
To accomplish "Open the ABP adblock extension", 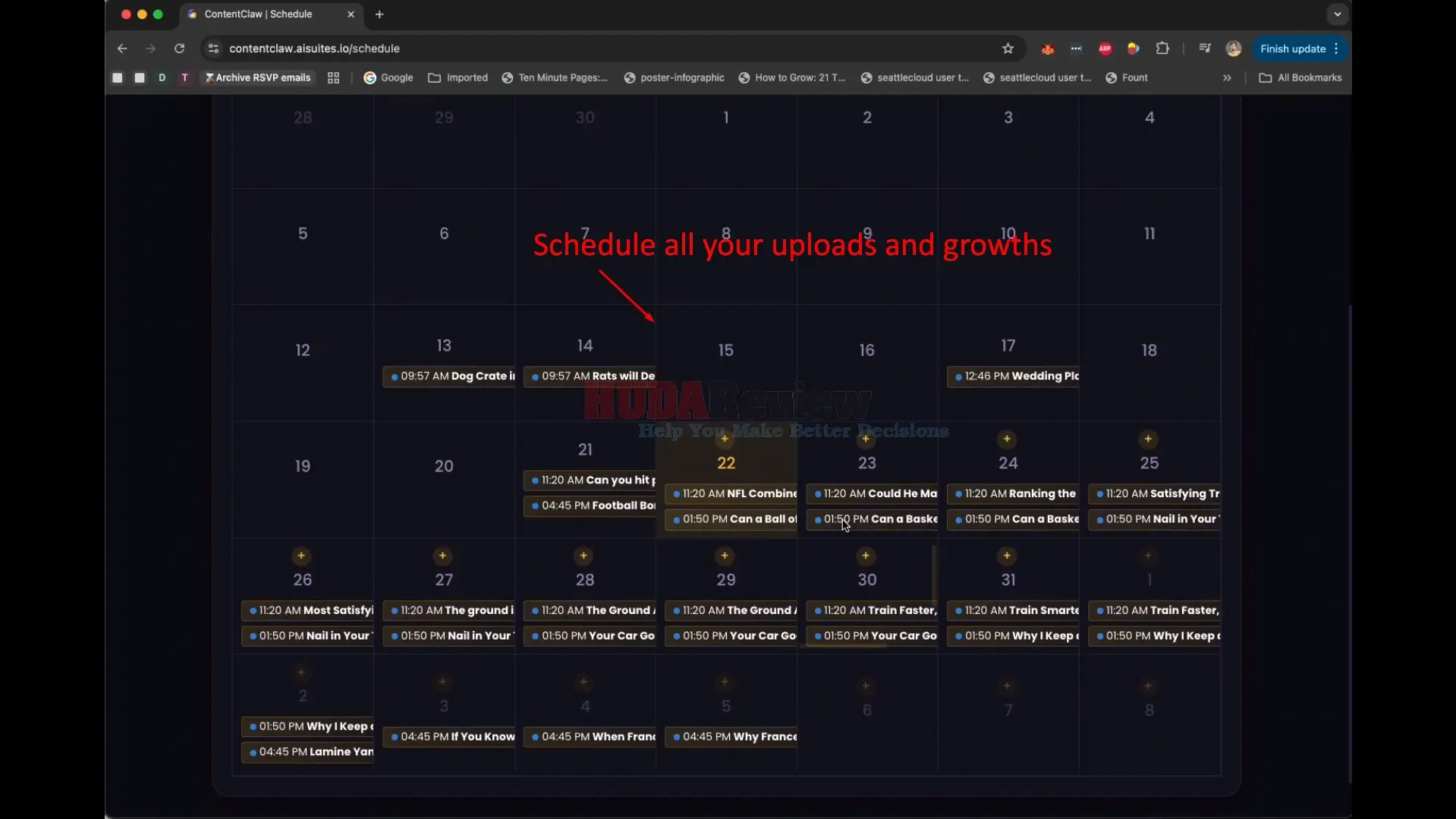I will pyautogui.click(x=1105, y=49).
